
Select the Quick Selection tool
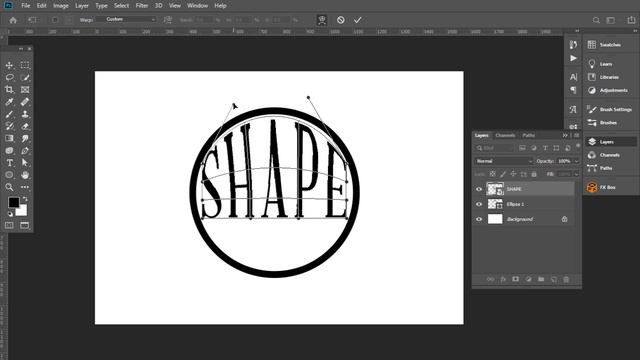(25, 78)
